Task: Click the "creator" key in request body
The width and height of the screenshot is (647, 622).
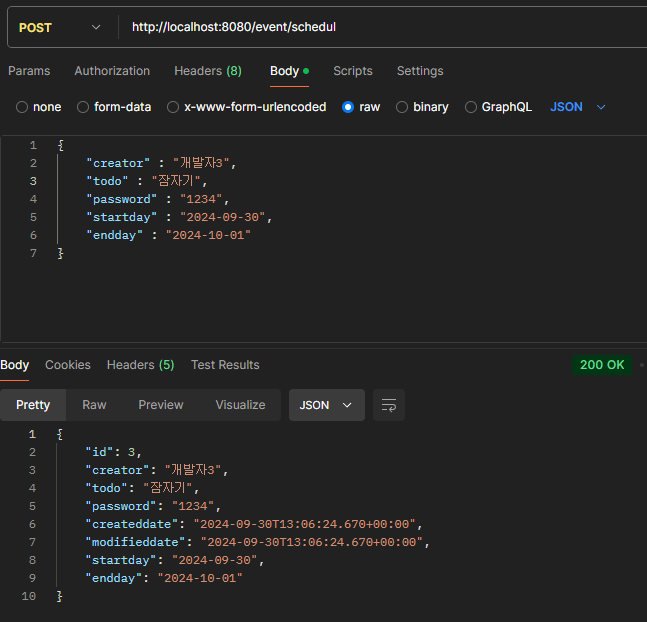Action: [x=118, y=163]
